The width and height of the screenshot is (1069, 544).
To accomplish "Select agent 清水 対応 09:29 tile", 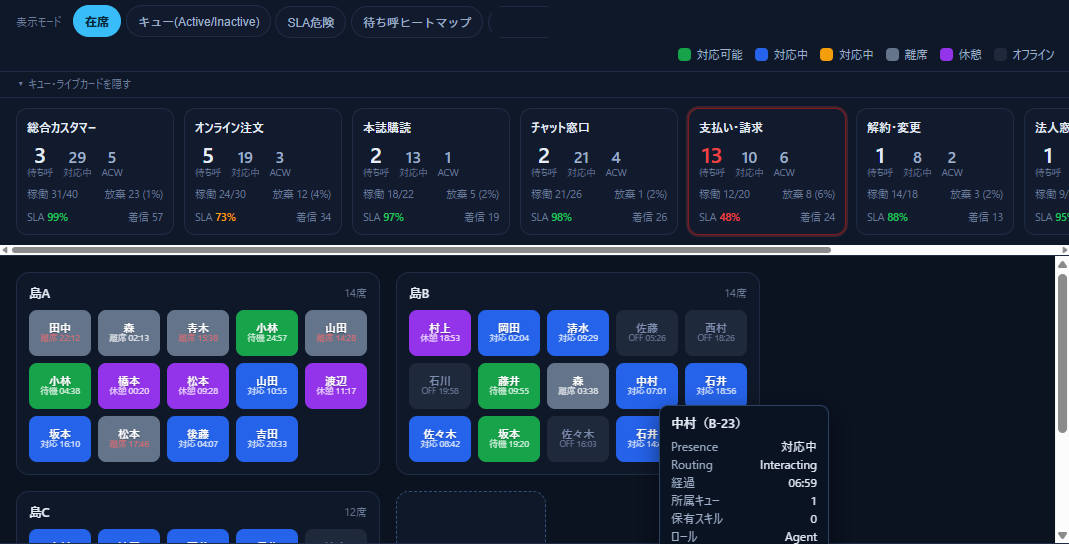I will pos(578,333).
